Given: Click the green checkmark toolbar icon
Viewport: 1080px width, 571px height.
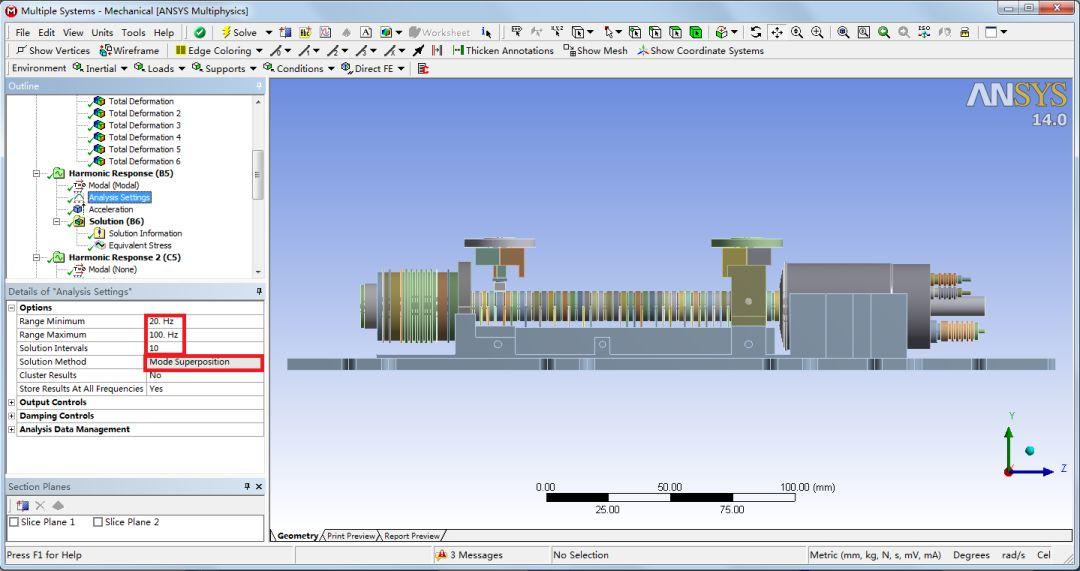Looking at the screenshot, I should coord(200,32).
